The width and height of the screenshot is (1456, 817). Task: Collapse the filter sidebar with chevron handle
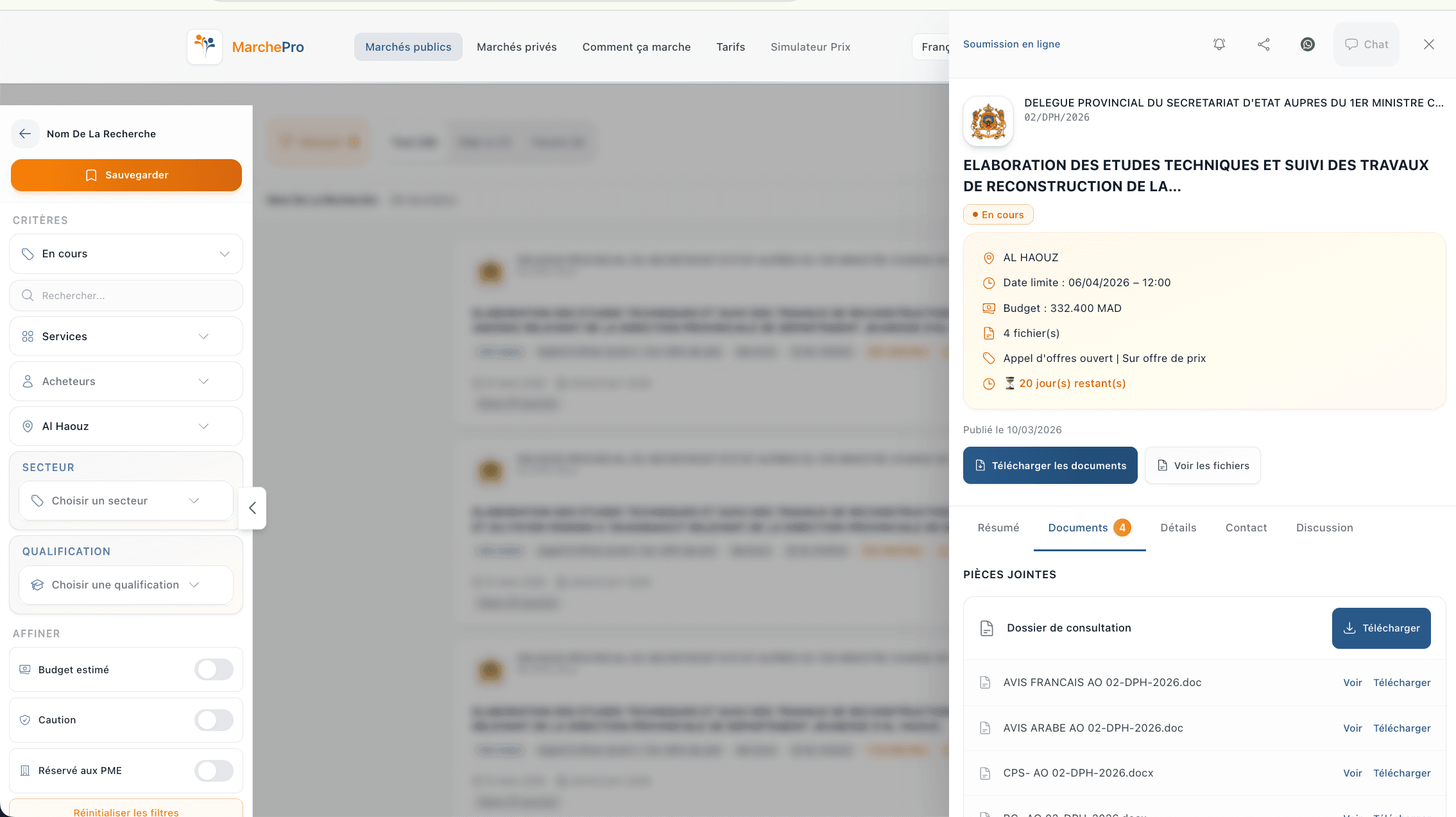(x=252, y=508)
